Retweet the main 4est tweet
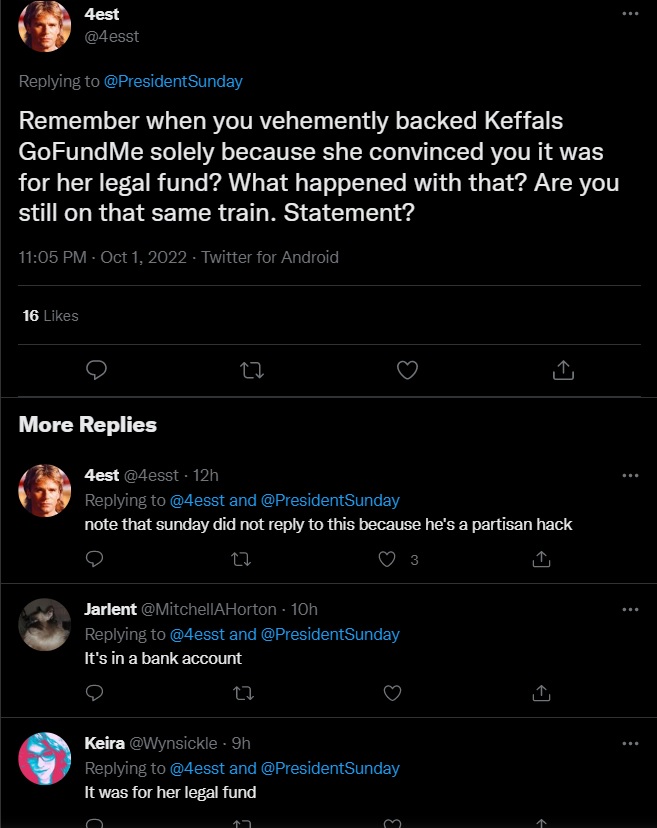 pyautogui.click(x=252, y=371)
